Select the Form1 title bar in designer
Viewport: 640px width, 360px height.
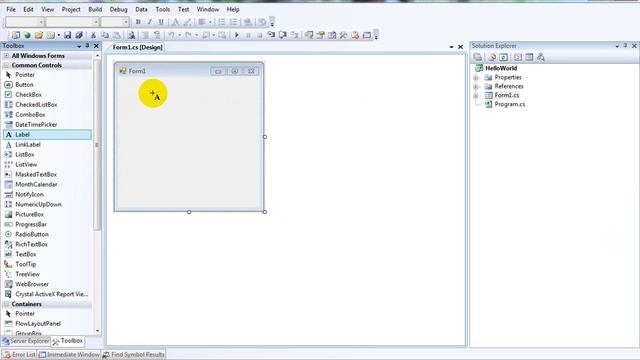pos(189,71)
